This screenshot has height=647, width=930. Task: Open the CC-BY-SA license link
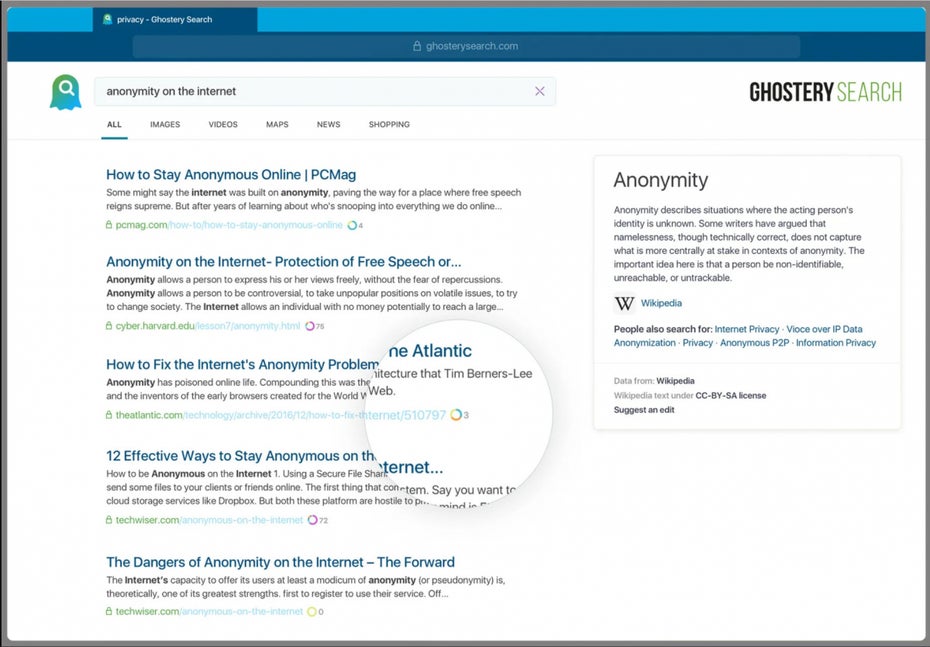[x=731, y=396]
